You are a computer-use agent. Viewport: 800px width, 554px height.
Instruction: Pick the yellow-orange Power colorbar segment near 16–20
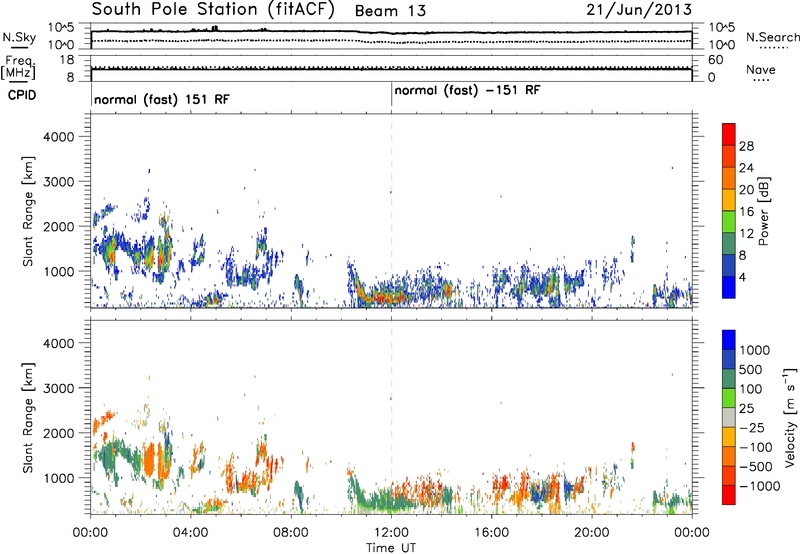[x=729, y=200]
